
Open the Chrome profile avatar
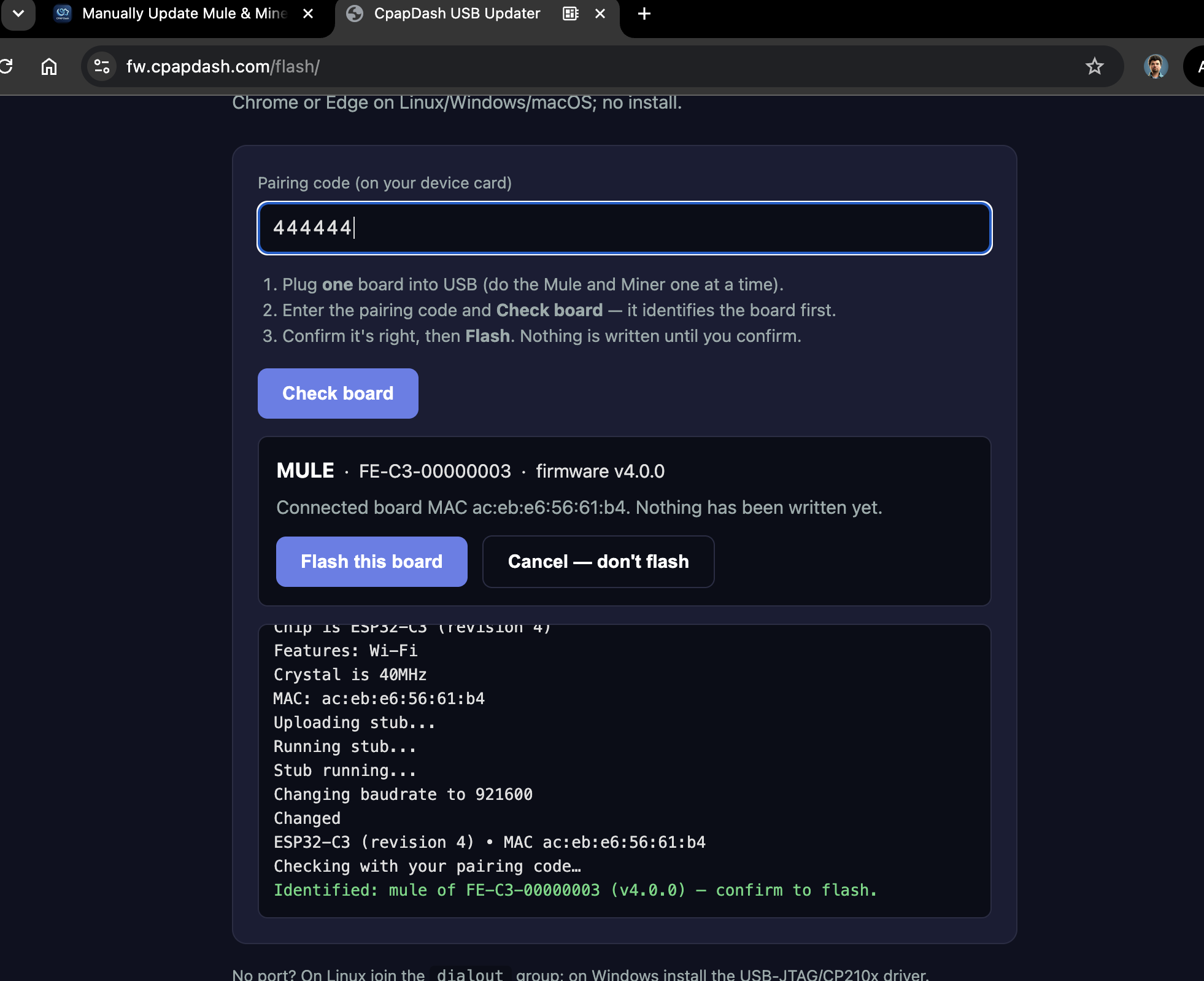coord(1156,66)
